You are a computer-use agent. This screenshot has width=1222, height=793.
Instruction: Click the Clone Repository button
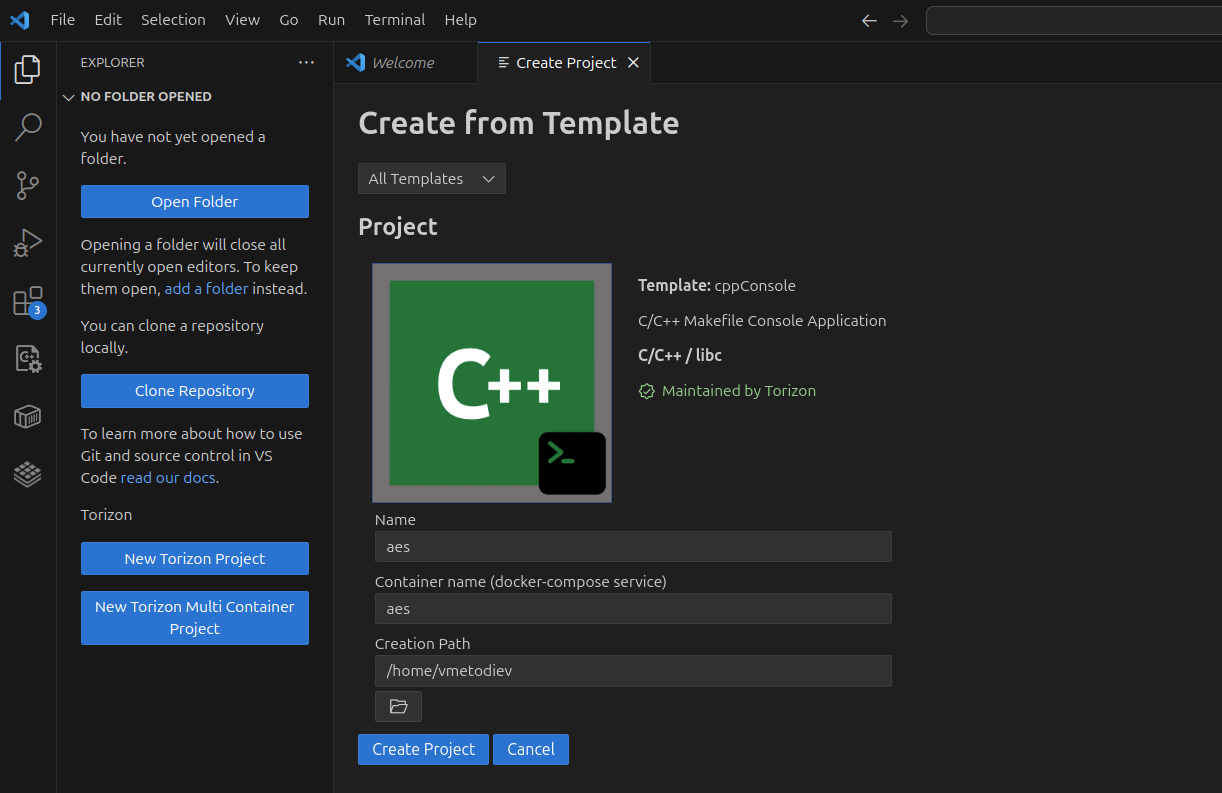coord(195,391)
